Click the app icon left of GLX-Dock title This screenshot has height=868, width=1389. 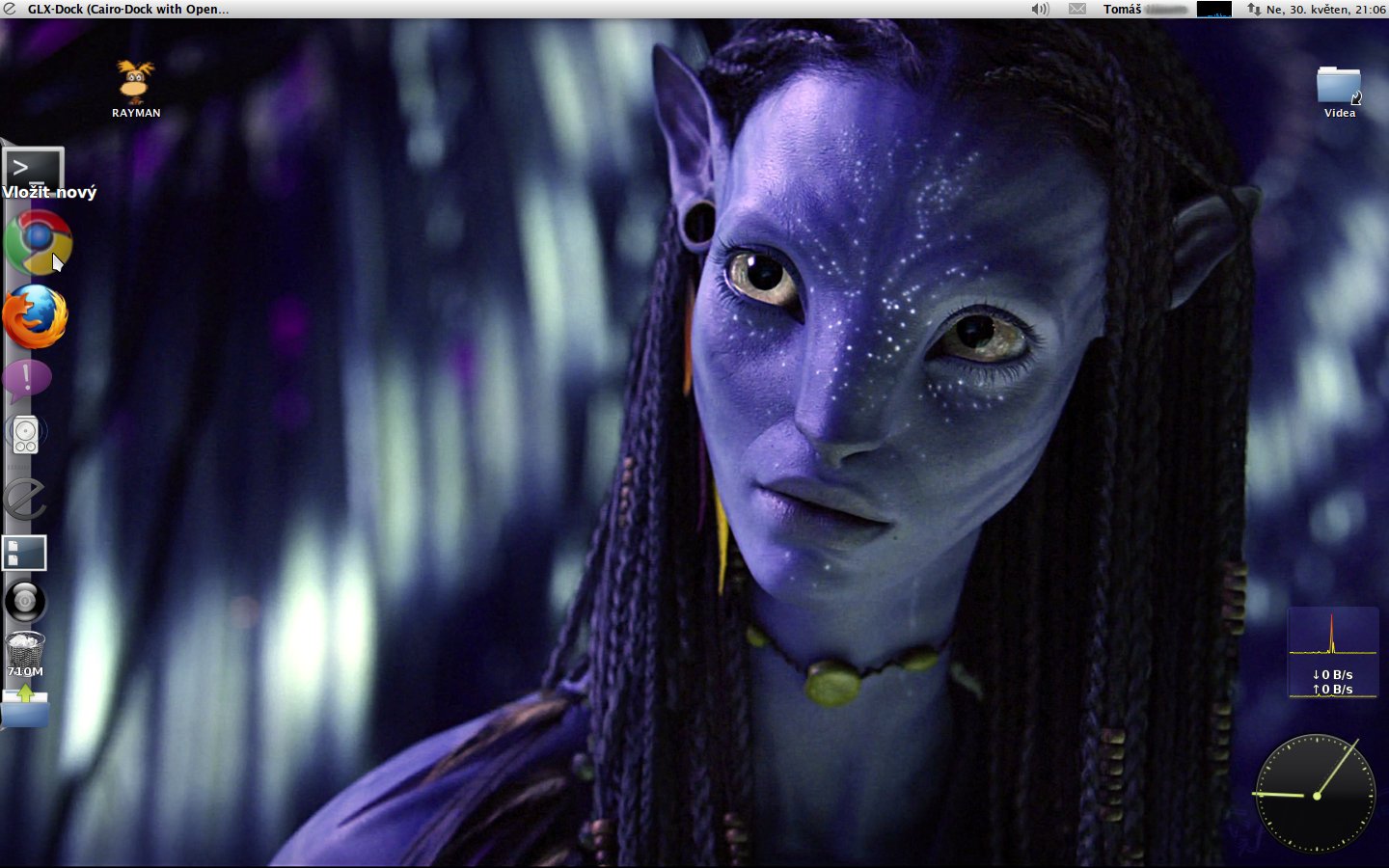click(x=11, y=9)
